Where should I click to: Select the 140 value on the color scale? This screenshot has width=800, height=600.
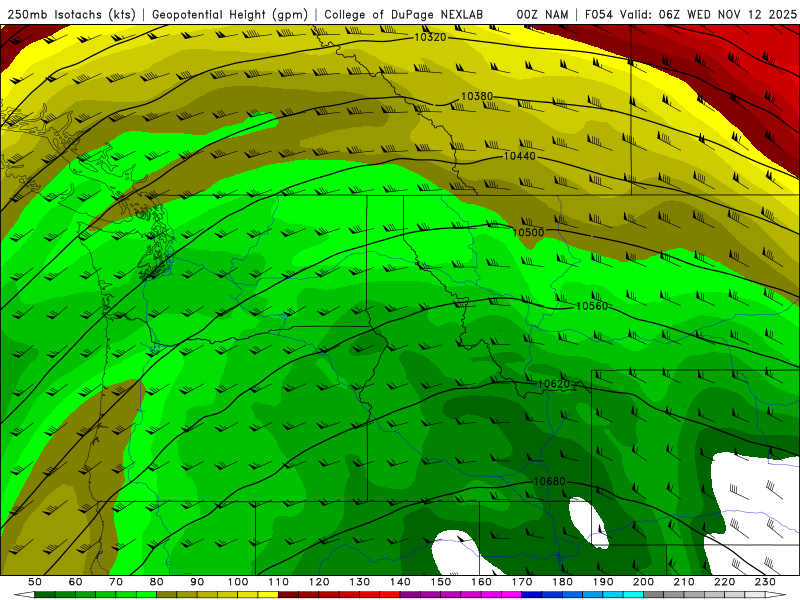point(401,582)
